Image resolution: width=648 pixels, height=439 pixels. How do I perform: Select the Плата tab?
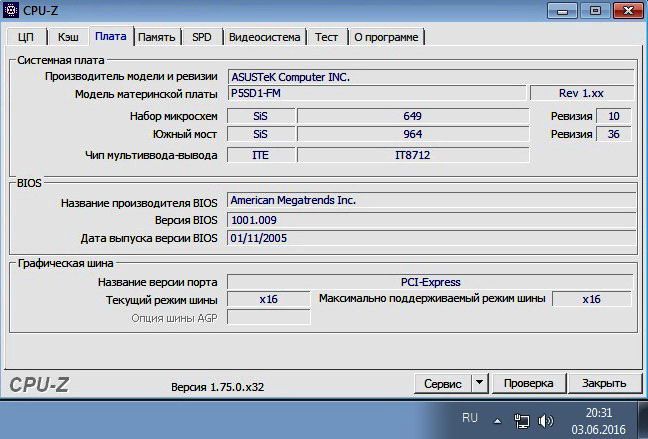(x=111, y=36)
